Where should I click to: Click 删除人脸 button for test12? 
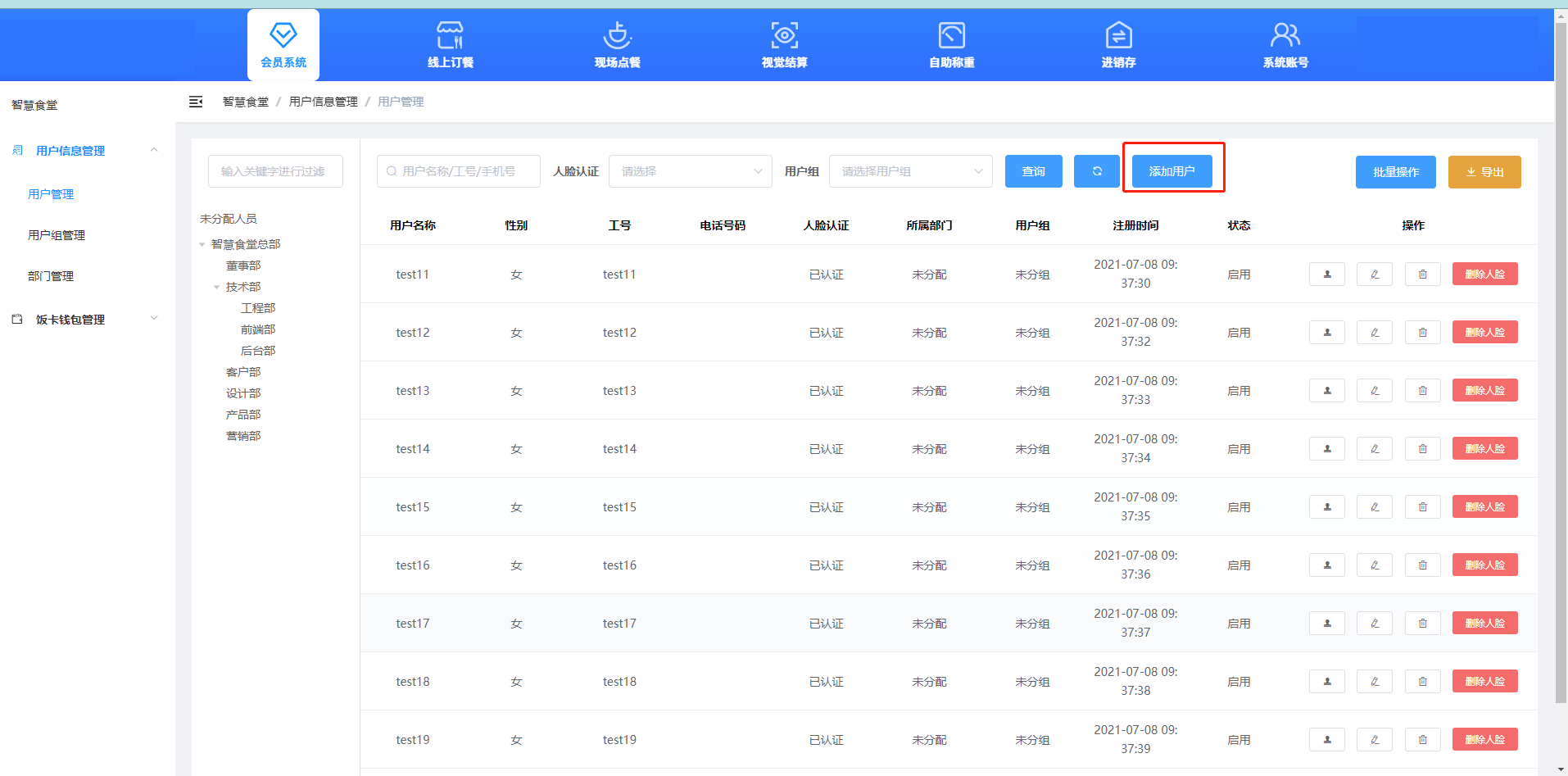(1484, 333)
